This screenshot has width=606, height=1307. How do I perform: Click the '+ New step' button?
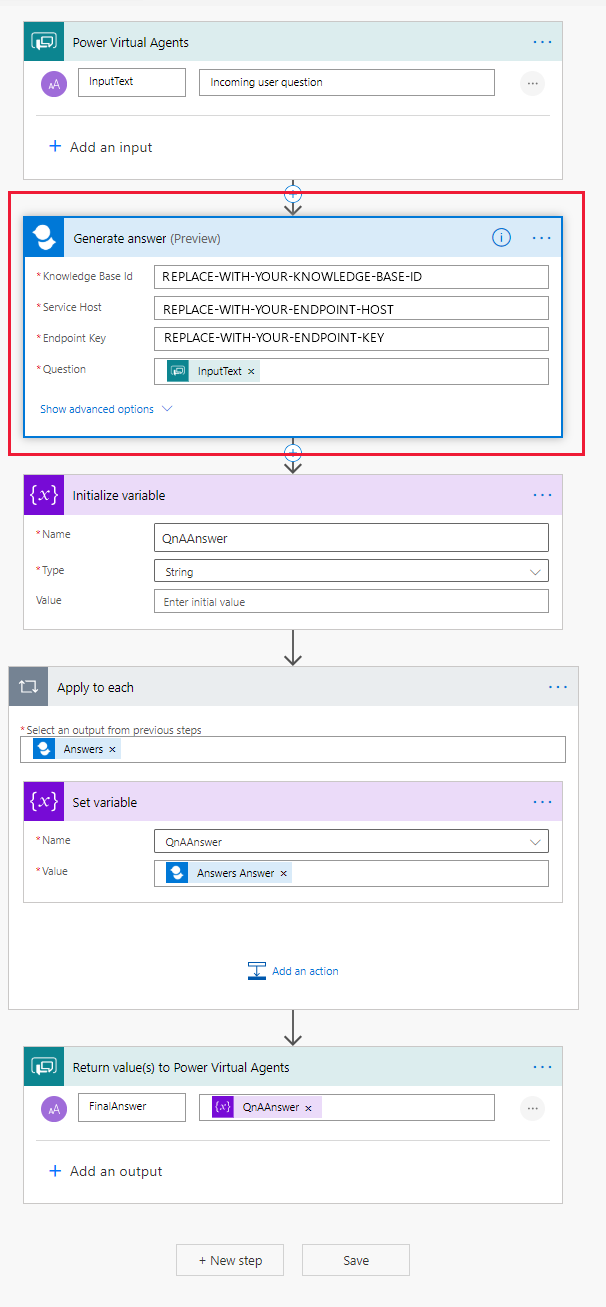230,1260
